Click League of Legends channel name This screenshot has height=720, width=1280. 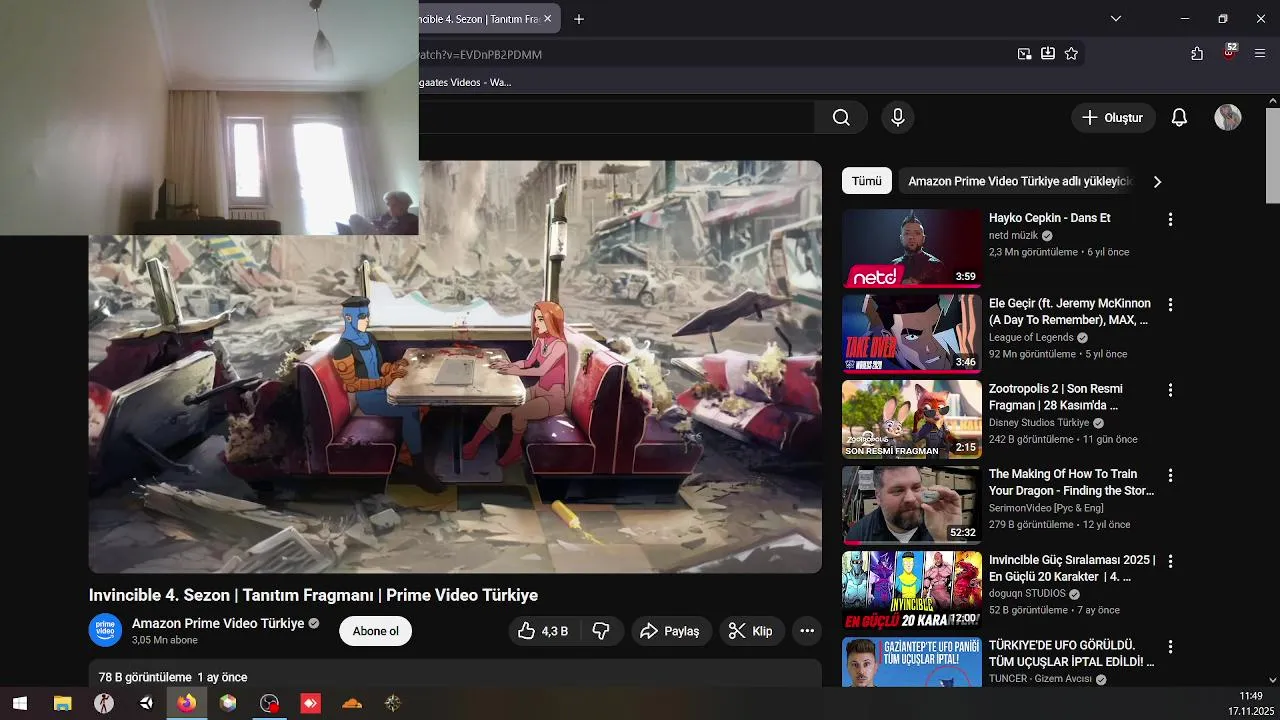tap(1031, 338)
